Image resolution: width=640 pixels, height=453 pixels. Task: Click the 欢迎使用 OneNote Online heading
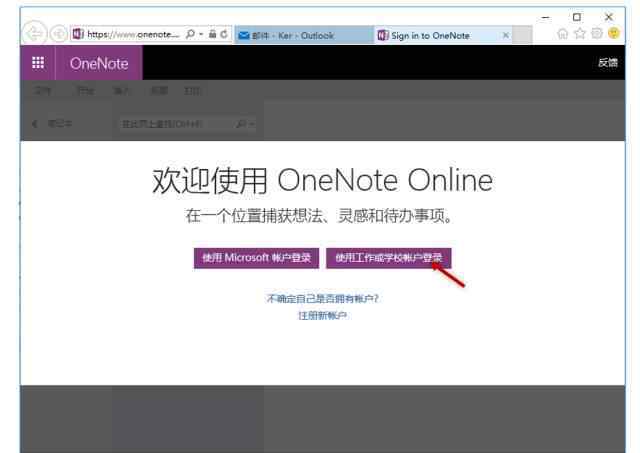click(x=322, y=180)
